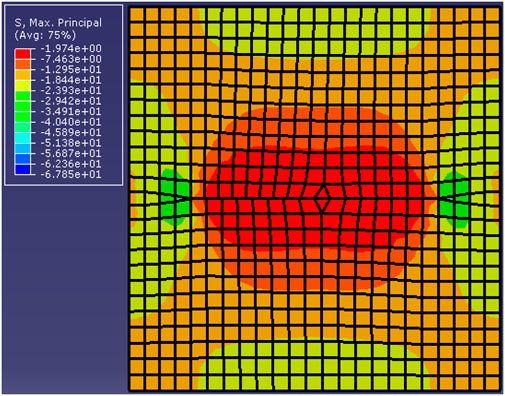This screenshot has width=505, height=396.
Task: Select the cyan color band in the legend
Action: point(23,138)
